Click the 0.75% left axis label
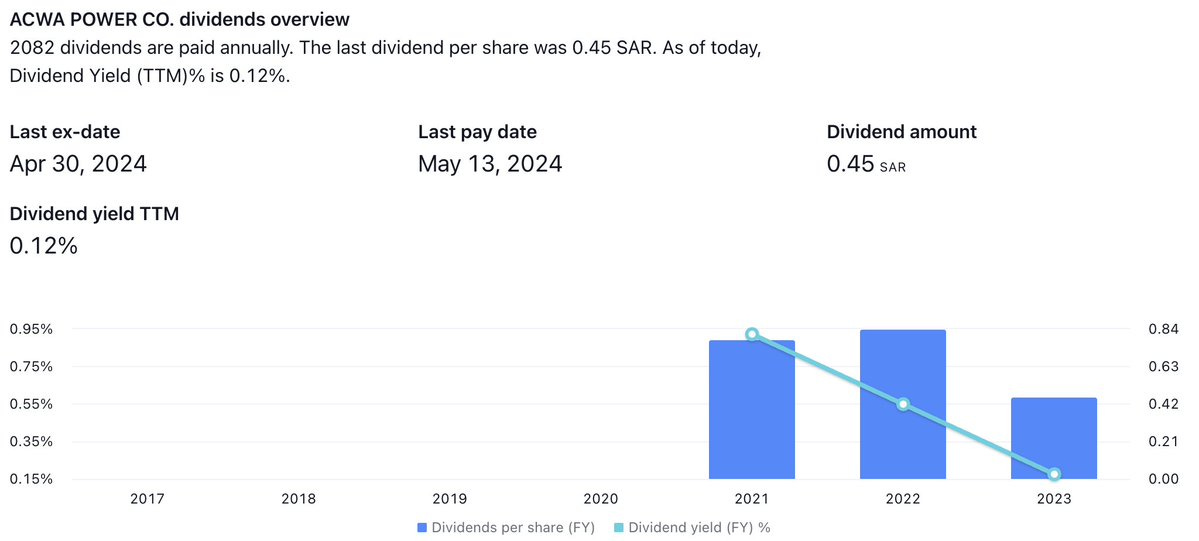This screenshot has width=1199, height=541. coord(31,367)
